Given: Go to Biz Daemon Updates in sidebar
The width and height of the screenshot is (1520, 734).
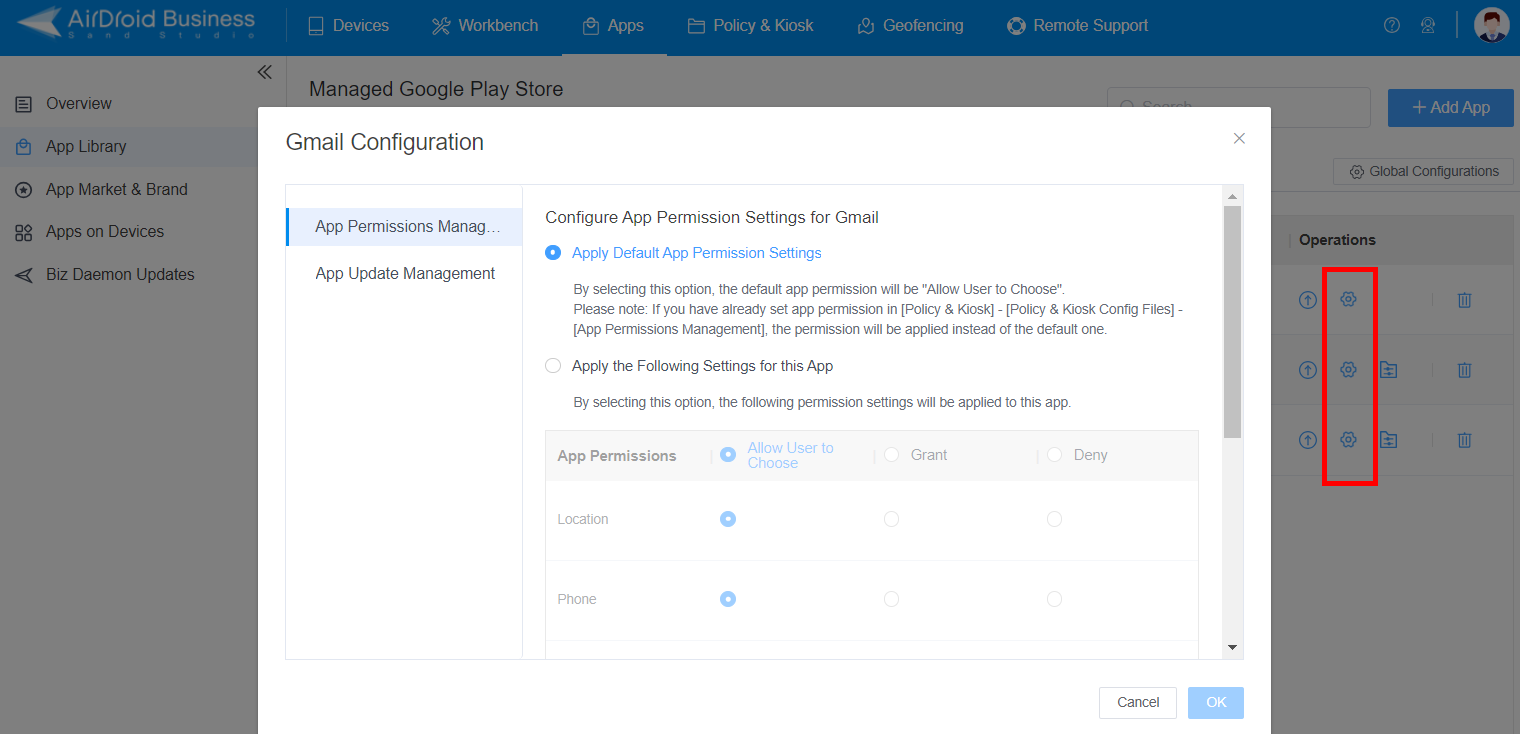Looking at the screenshot, I should tap(120, 275).
